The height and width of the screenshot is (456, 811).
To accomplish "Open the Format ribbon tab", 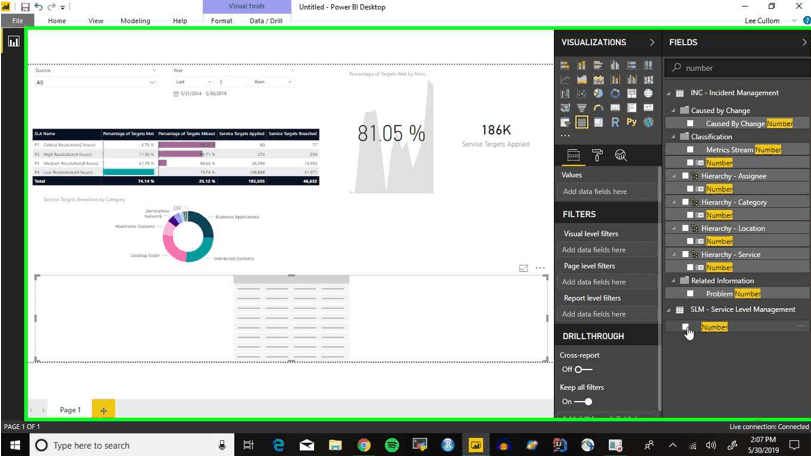I will pos(221,21).
